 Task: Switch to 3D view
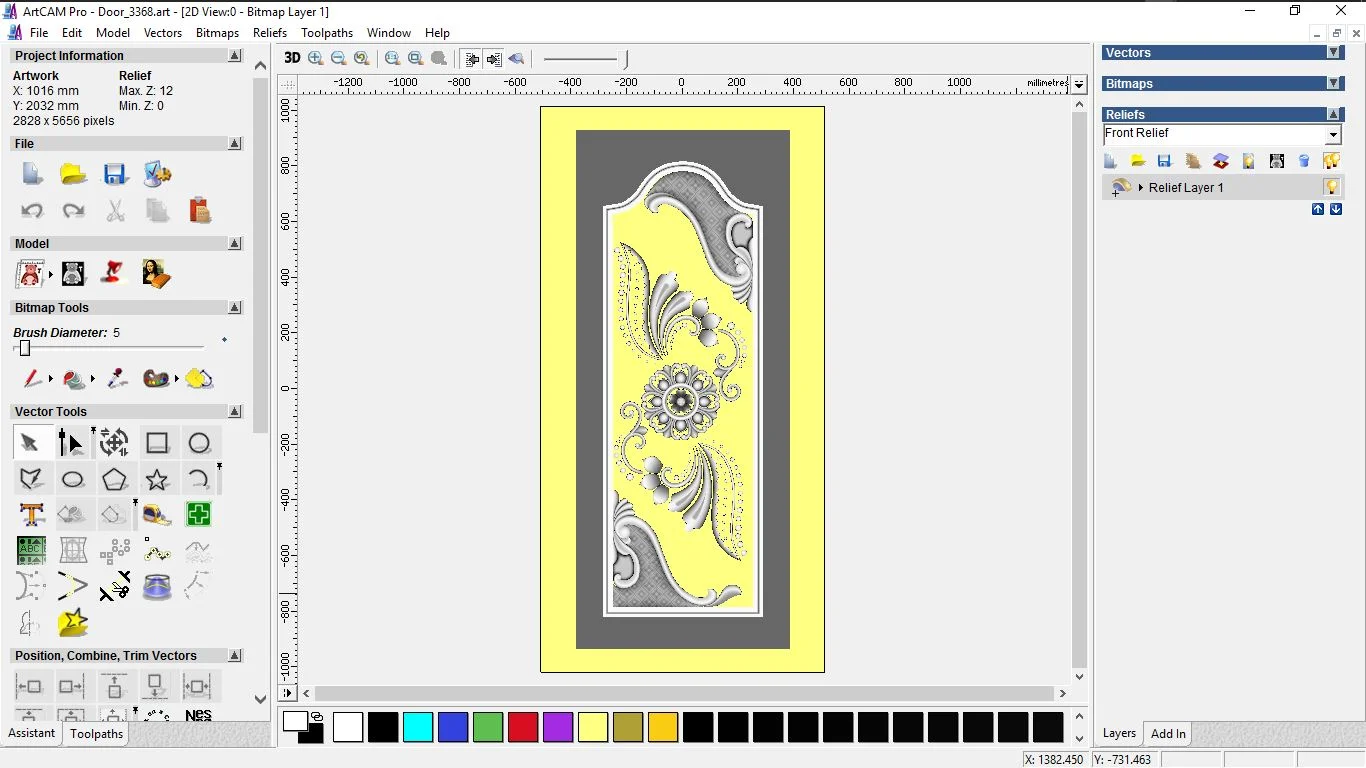coord(292,59)
